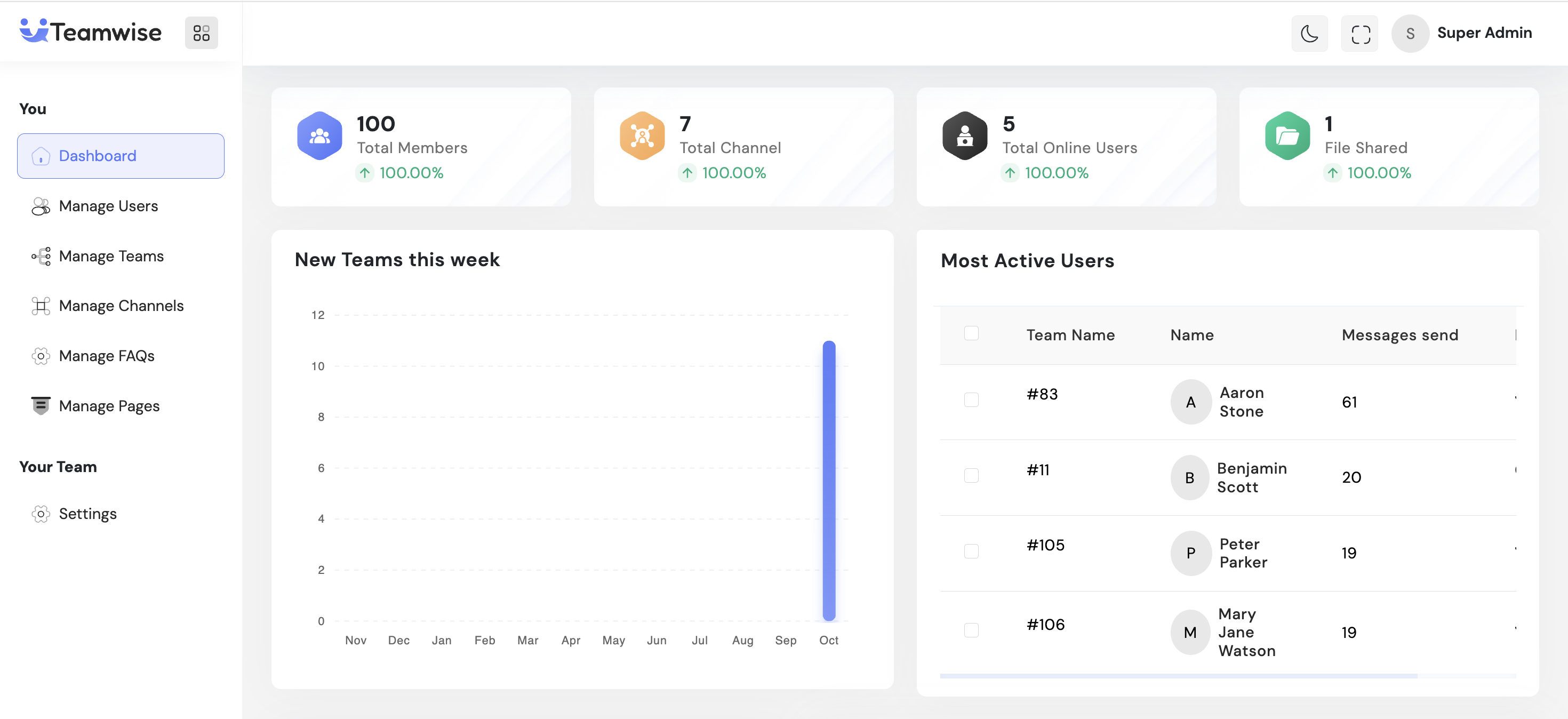
Task: Go to Manage Channels page
Action: [121, 306]
